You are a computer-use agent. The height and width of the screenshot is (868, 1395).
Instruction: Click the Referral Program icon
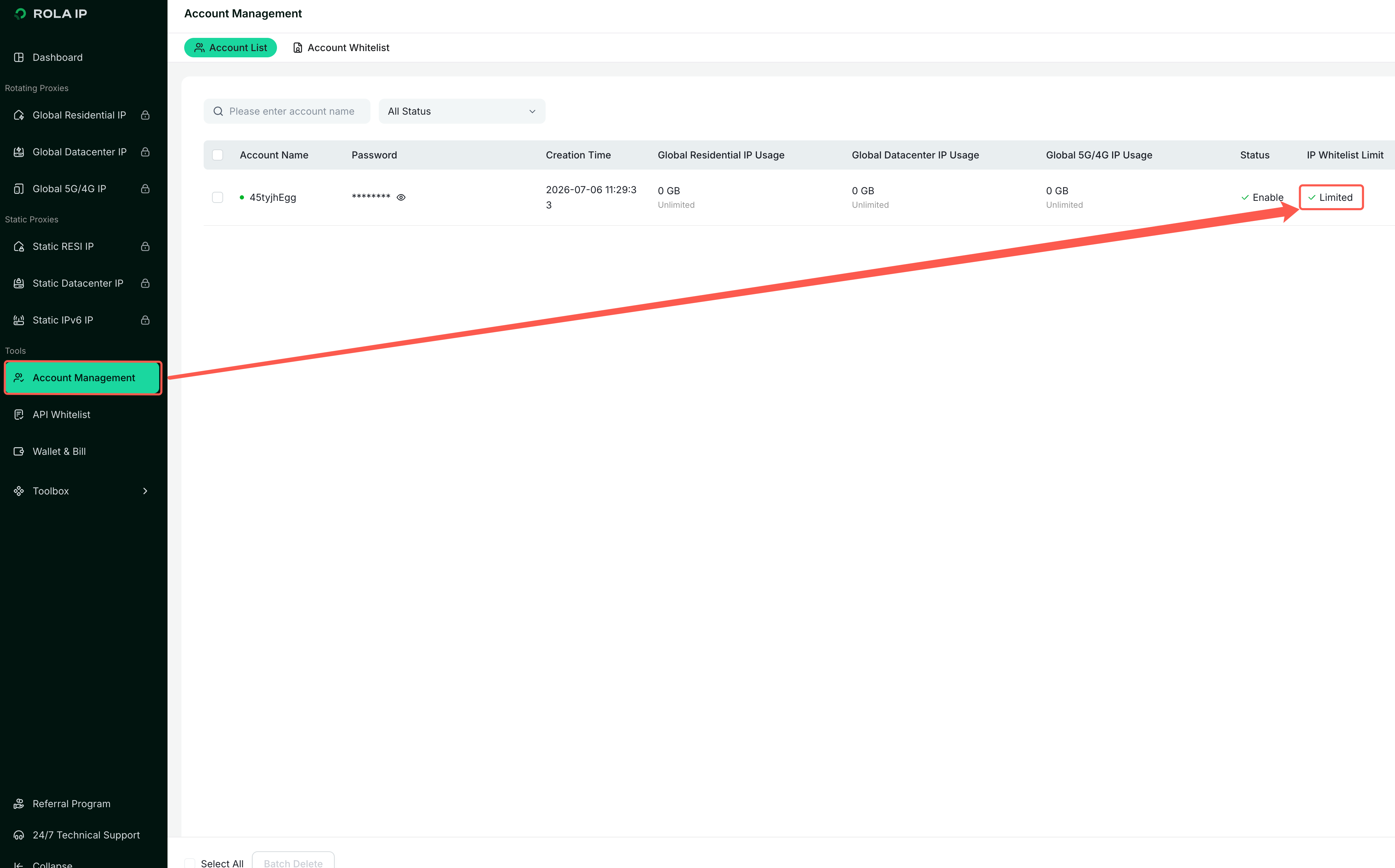click(x=19, y=804)
